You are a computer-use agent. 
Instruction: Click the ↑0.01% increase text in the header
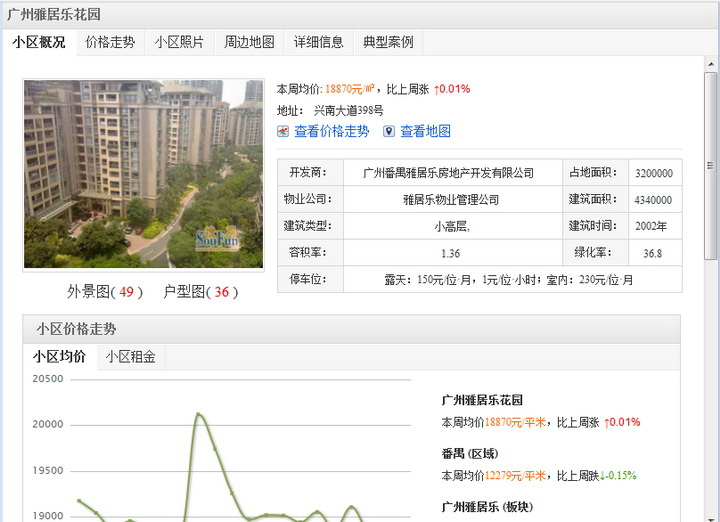tap(452, 89)
